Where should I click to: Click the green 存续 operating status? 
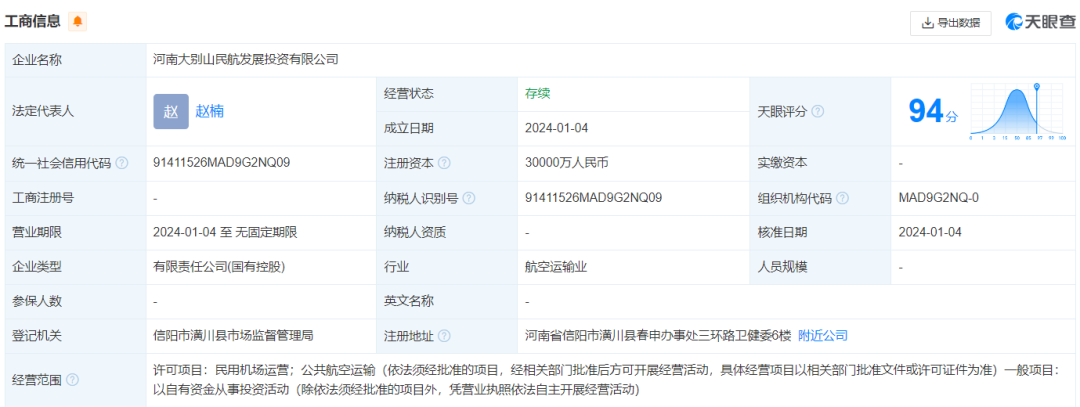coord(538,94)
